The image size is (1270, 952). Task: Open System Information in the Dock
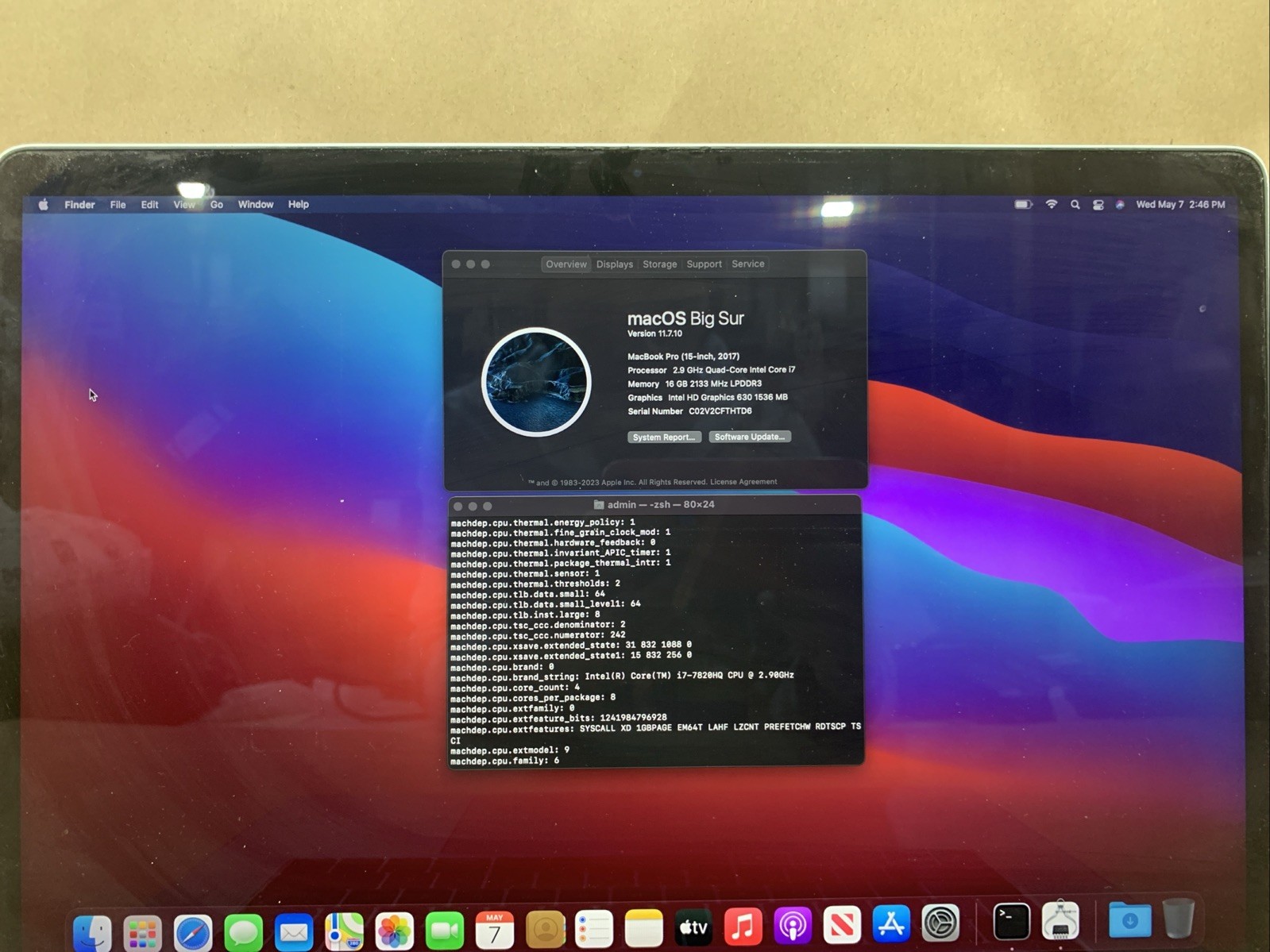(x=1060, y=920)
